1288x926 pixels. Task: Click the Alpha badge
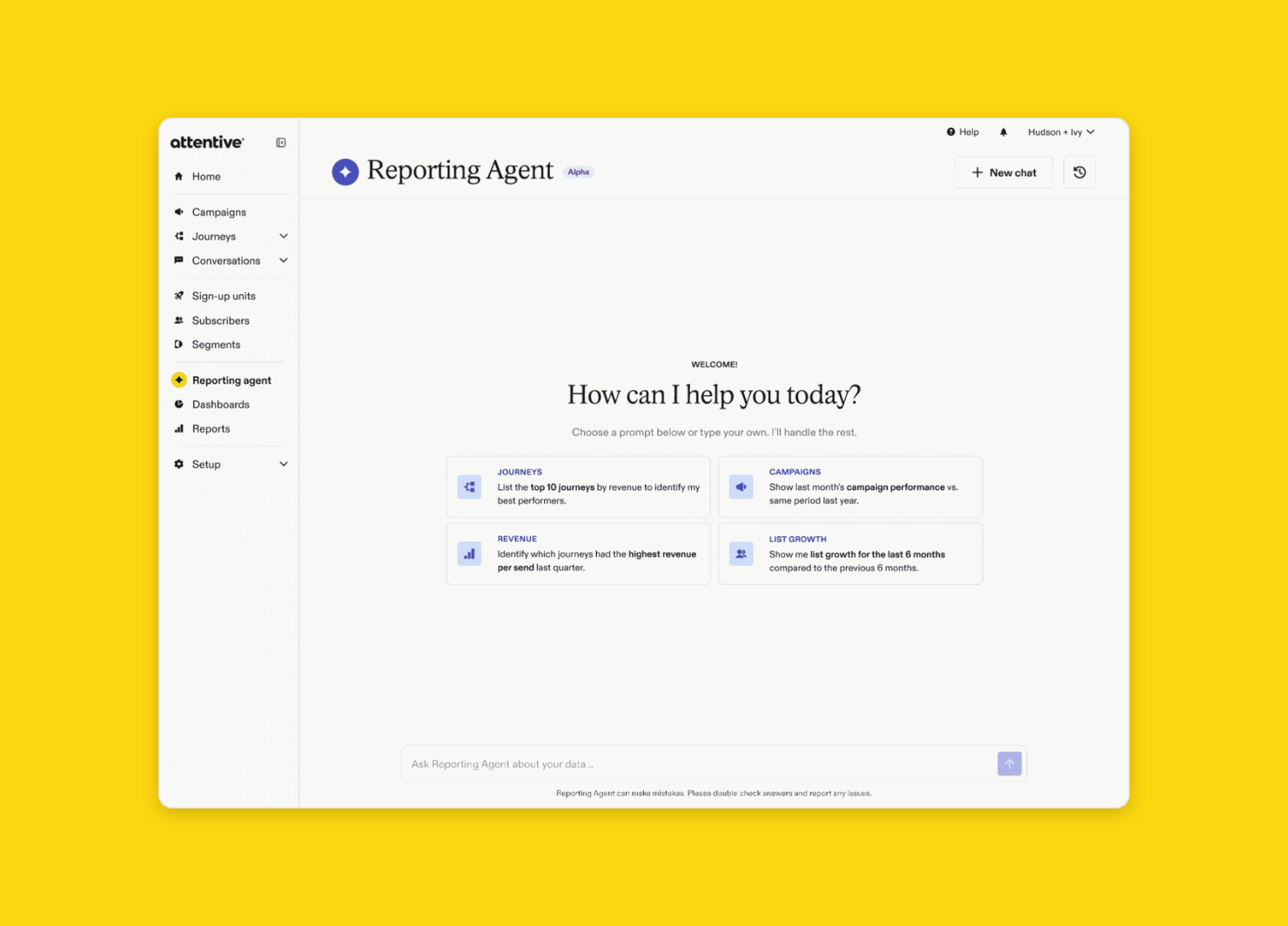(x=579, y=172)
